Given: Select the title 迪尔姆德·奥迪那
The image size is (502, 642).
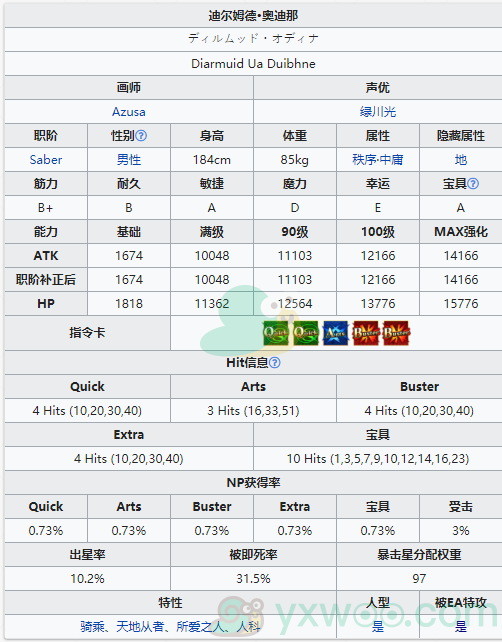Looking at the screenshot, I should [x=253, y=16].
